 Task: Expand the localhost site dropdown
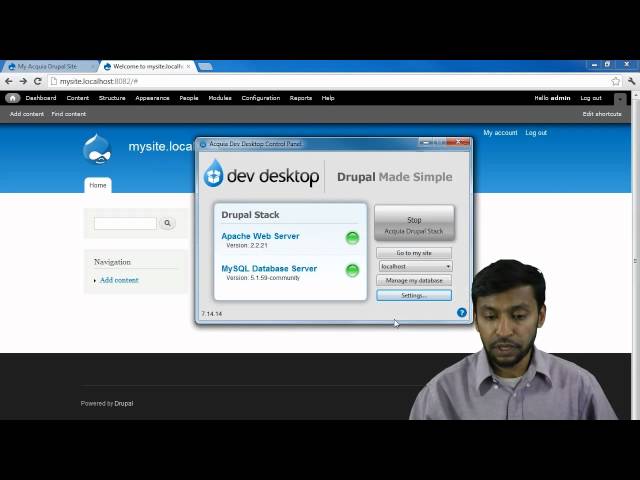point(415,266)
